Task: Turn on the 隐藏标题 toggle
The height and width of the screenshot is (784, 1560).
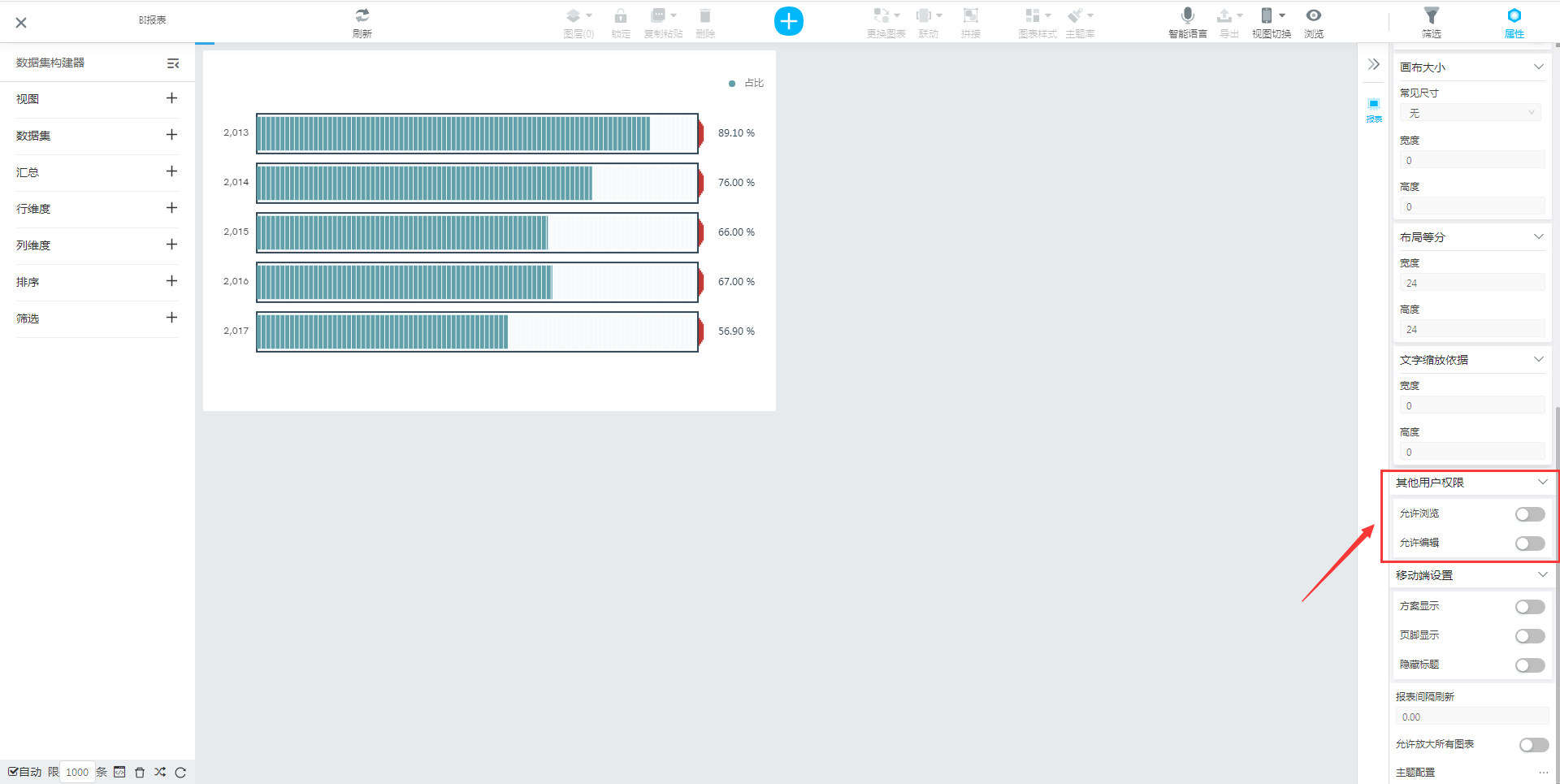Action: 1530,665
